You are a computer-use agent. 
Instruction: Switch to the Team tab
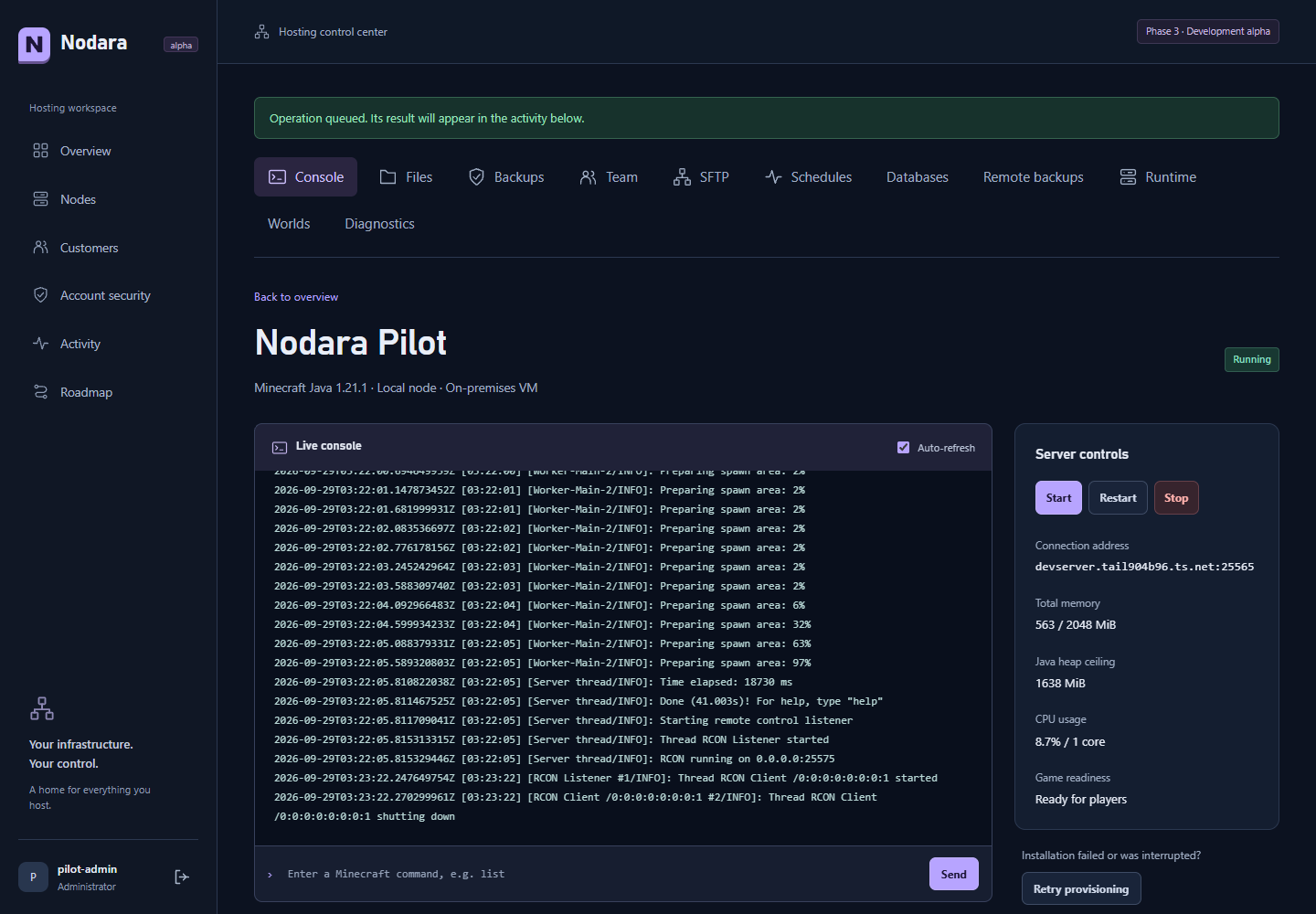coord(609,177)
